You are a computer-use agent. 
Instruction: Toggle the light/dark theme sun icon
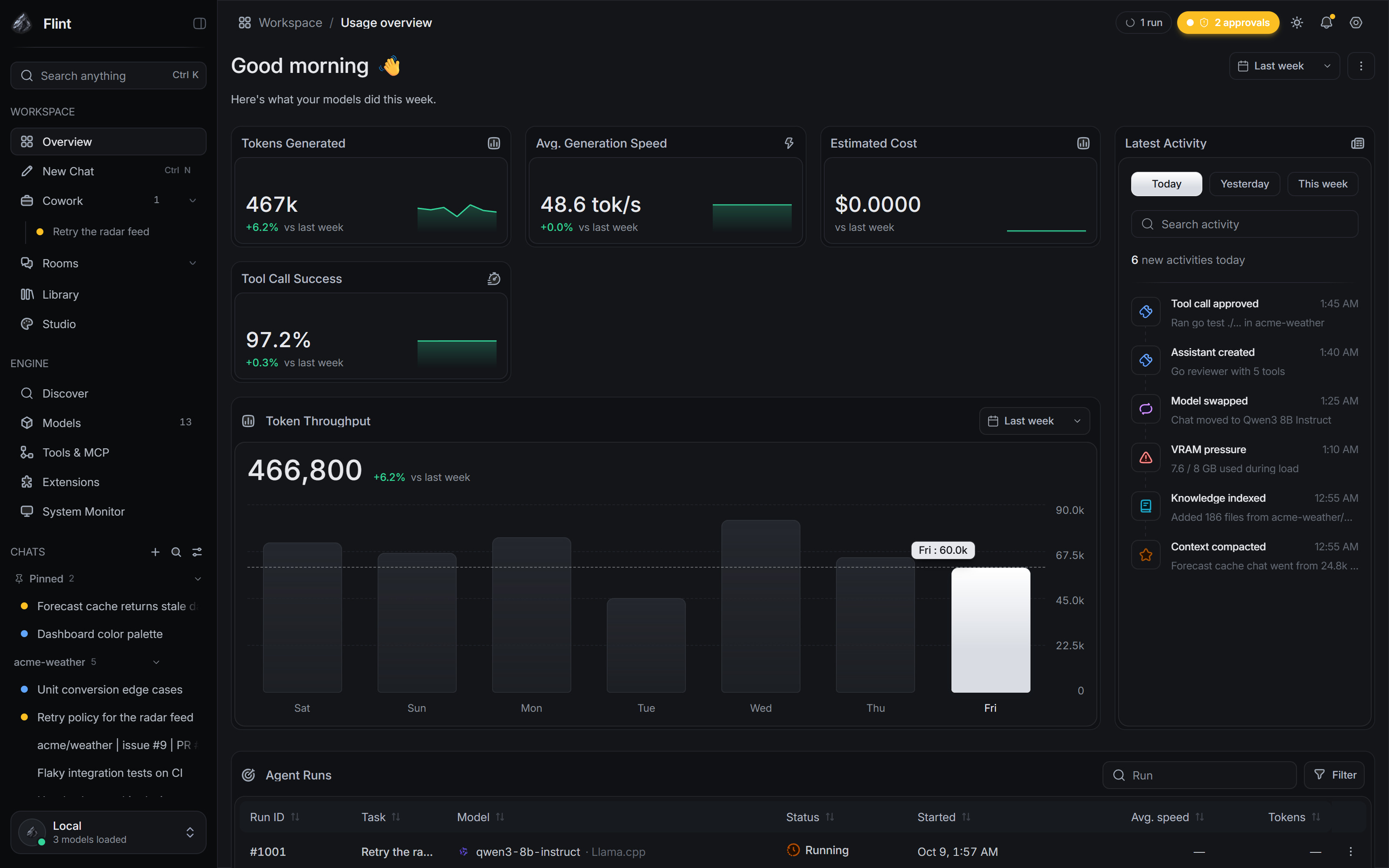click(x=1297, y=23)
